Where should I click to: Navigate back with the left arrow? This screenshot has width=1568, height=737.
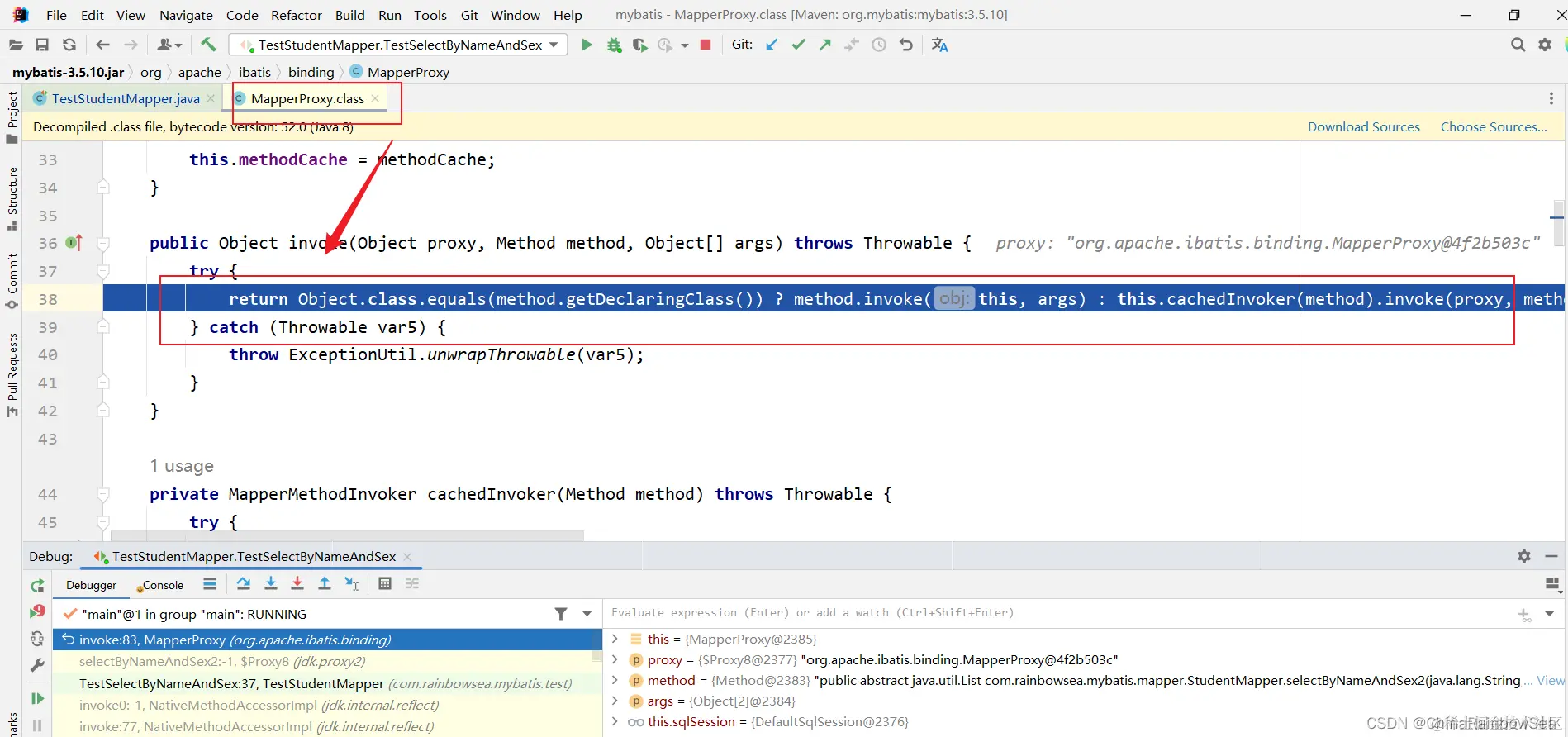pos(102,45)
